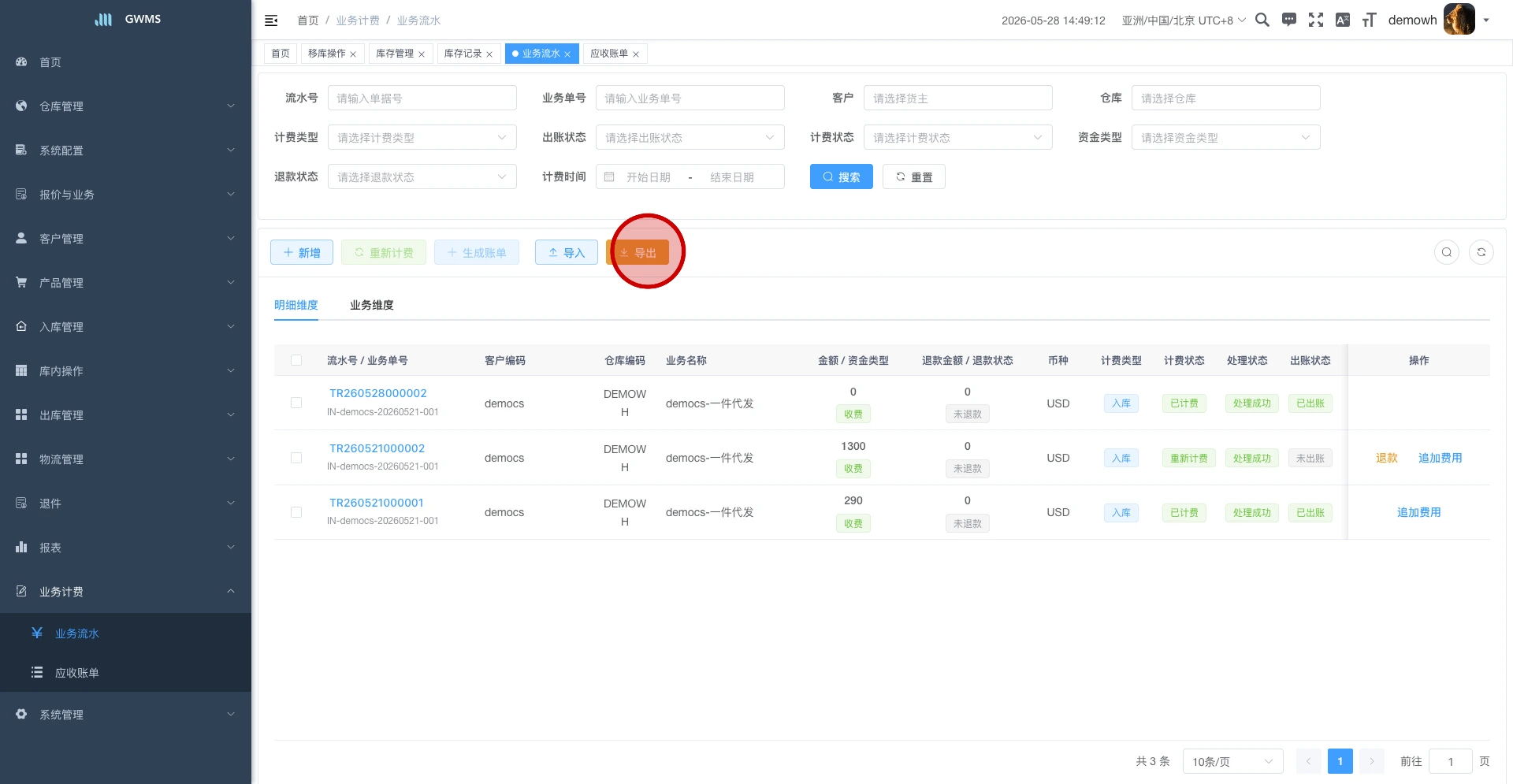Click the 前往 page number input

pyautogui.click(x=1451, y=761)
